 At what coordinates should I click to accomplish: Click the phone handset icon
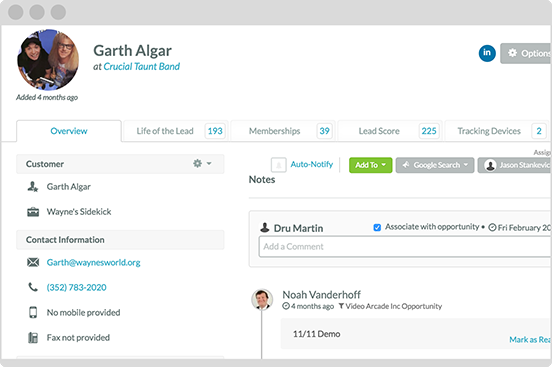tap(33, 287)
